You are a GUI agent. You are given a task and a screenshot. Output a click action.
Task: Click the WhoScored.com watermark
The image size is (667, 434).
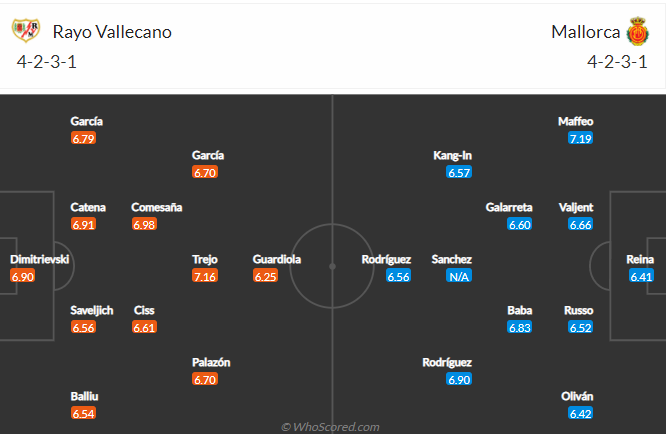coord(330,427)
